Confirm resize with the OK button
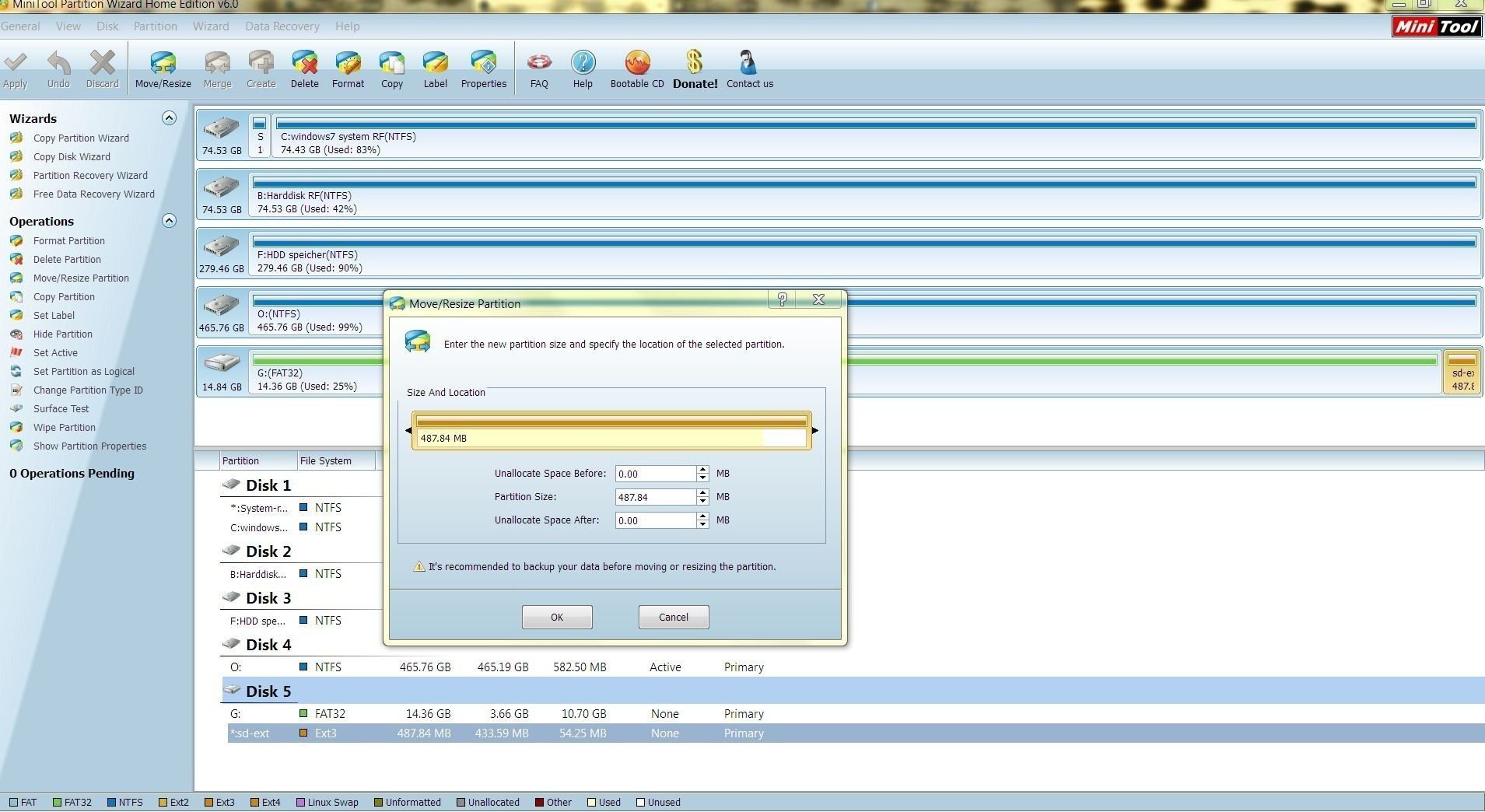This screenshot has height=812, width=1485. (557, 617)
